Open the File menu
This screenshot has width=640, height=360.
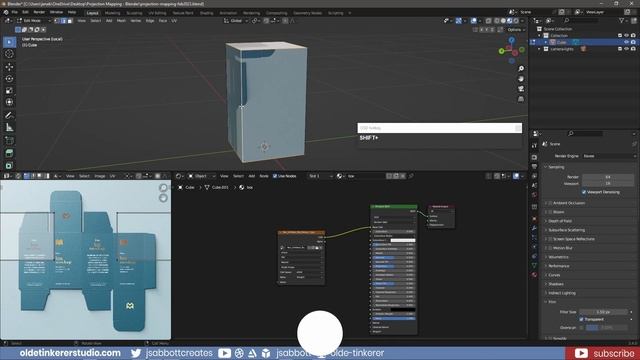pos(14,12)
